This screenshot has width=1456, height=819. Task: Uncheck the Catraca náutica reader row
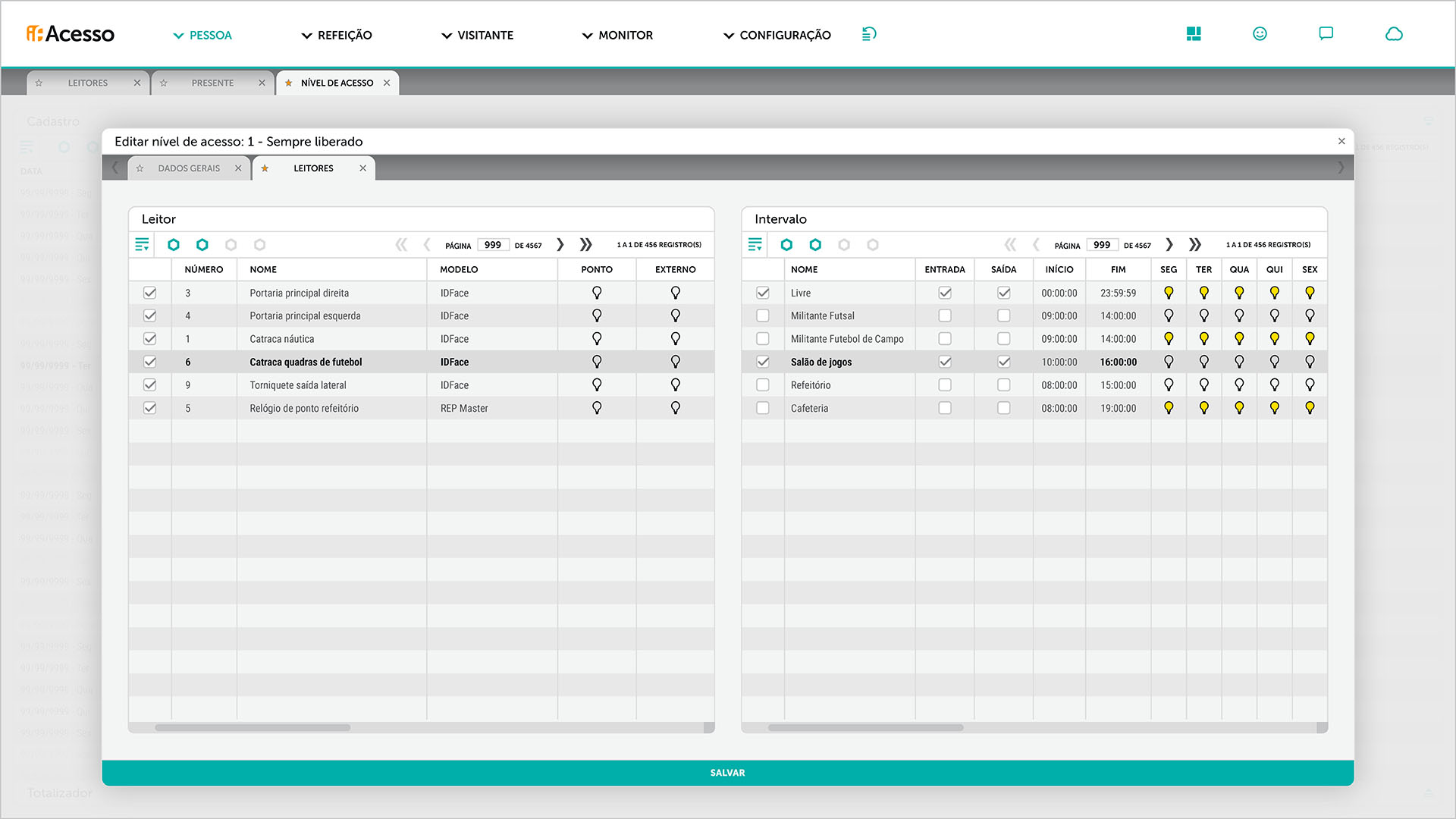(149, 339)
